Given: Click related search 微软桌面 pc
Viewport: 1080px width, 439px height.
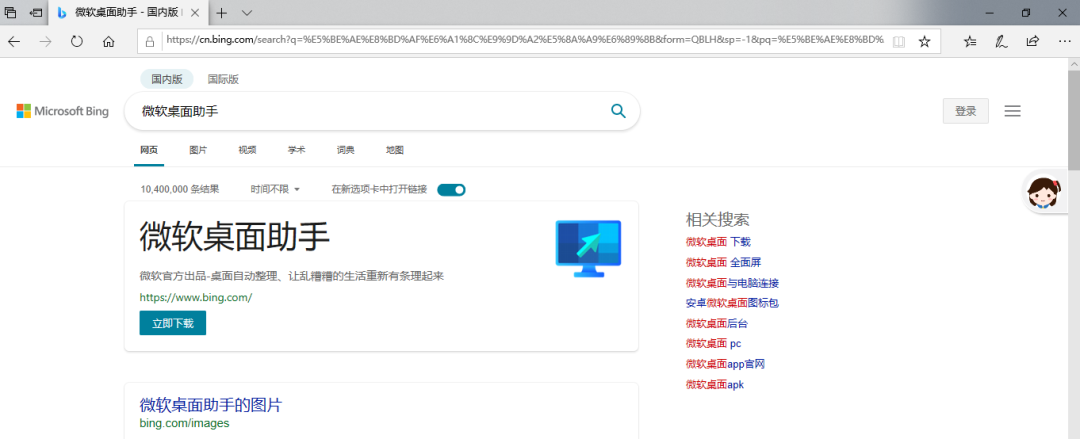Looking at the screenshot, I should click(x=714, y=344).
